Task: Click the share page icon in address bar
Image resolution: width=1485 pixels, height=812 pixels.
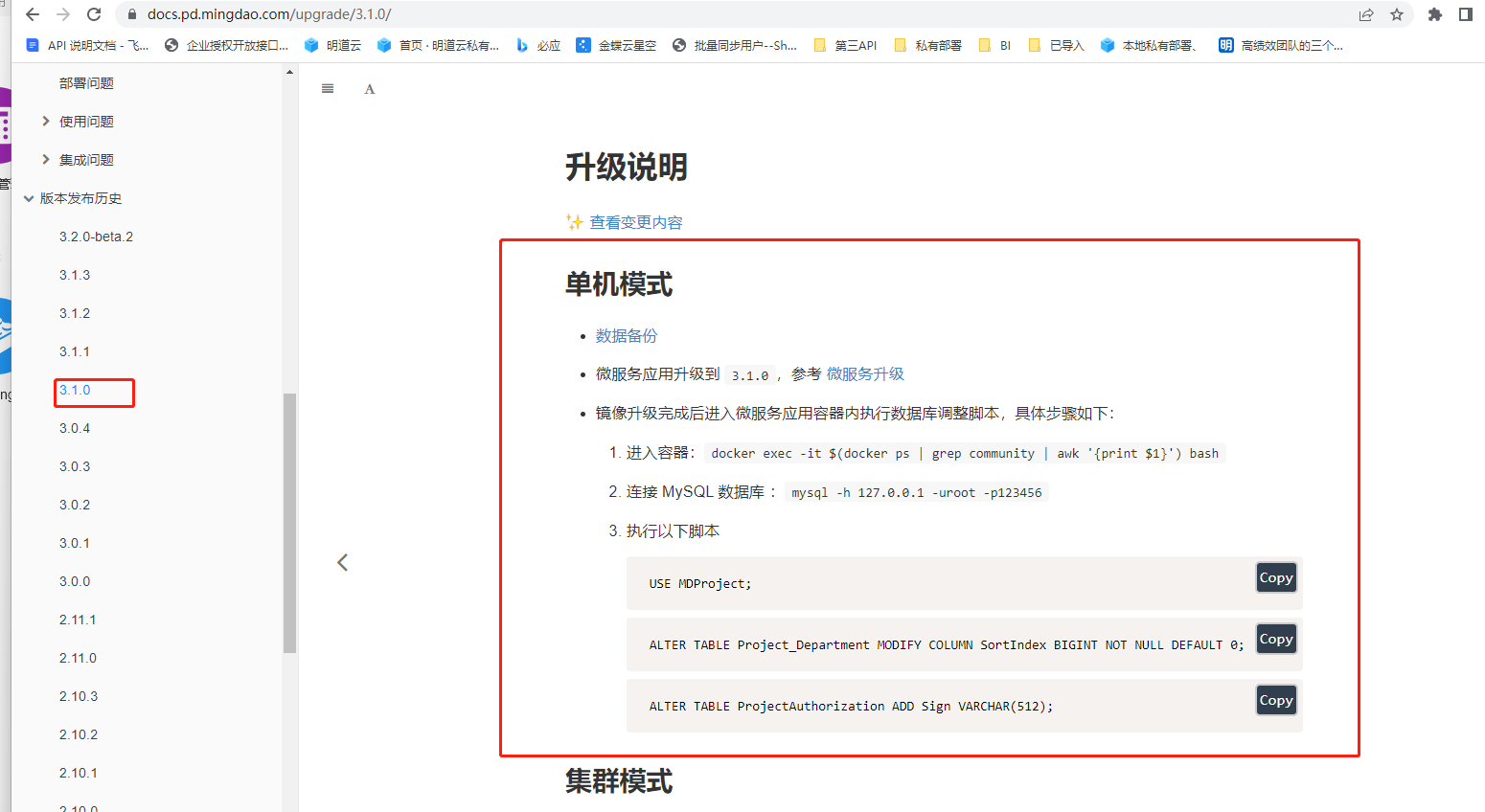Action: (x=1366, y=14)
